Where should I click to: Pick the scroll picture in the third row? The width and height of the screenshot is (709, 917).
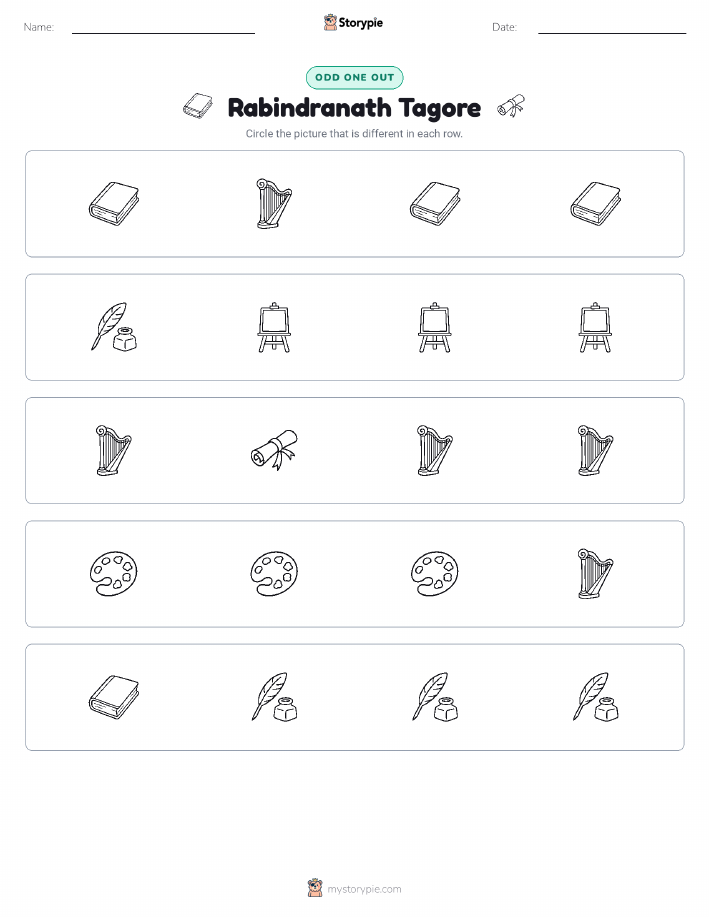click(x=274, y=450)
